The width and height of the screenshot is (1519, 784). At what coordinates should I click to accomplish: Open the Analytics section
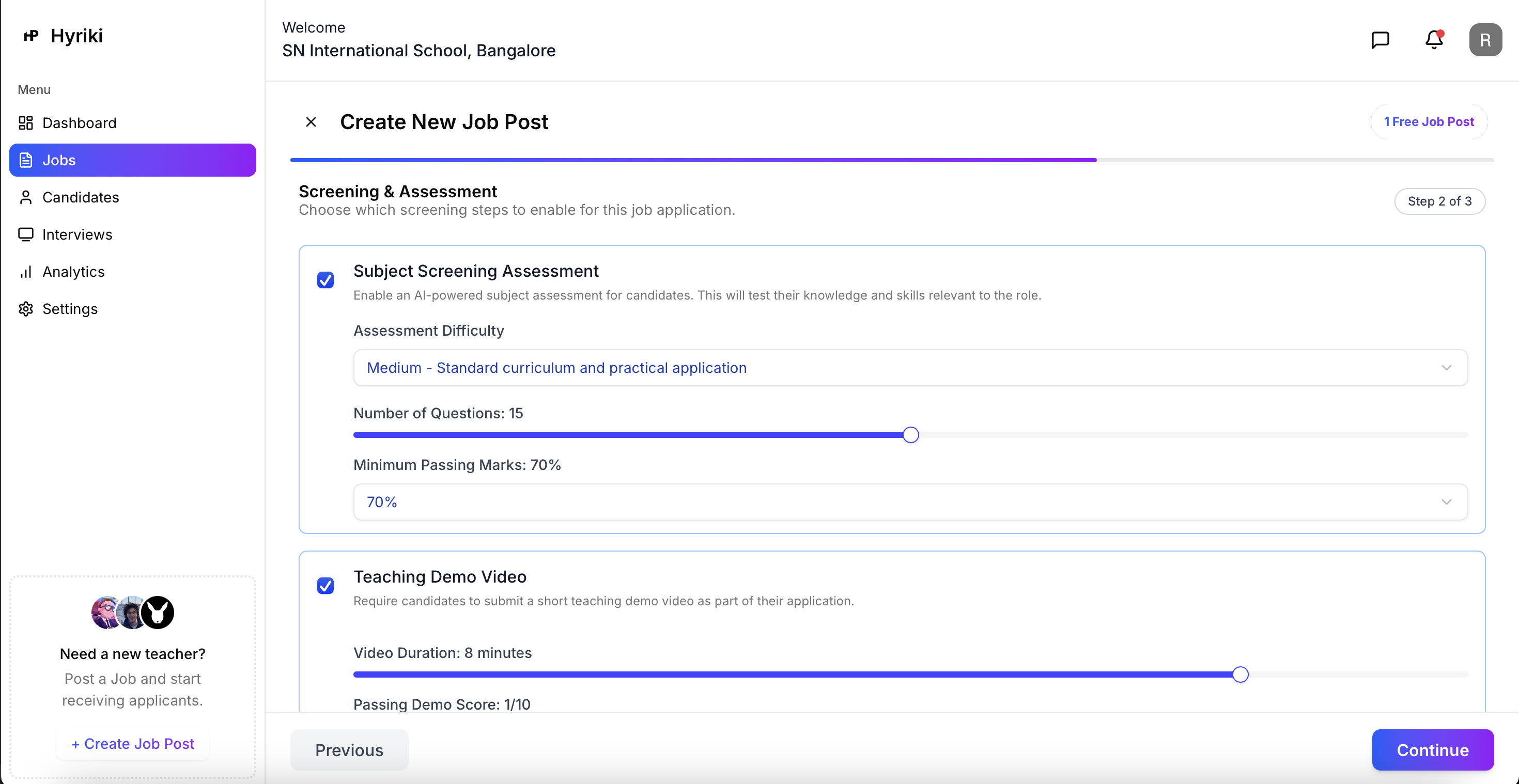pos(74,271)
